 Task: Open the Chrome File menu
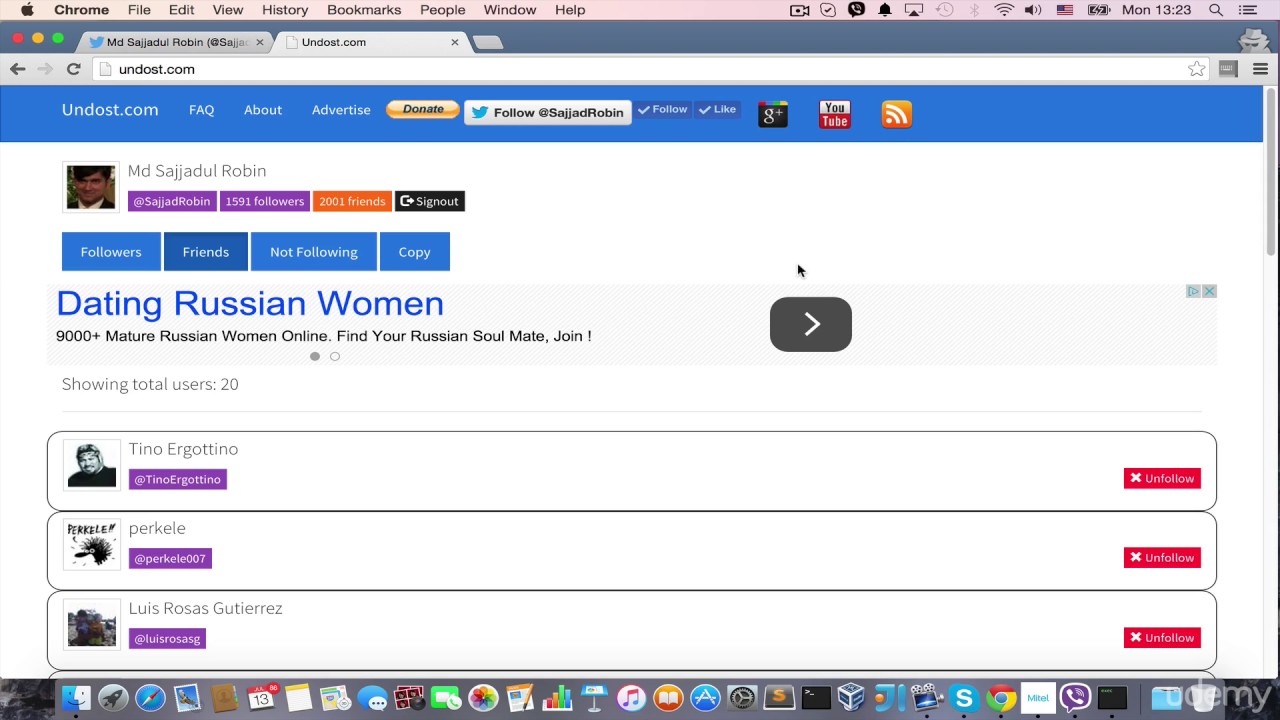click(139, 10)
